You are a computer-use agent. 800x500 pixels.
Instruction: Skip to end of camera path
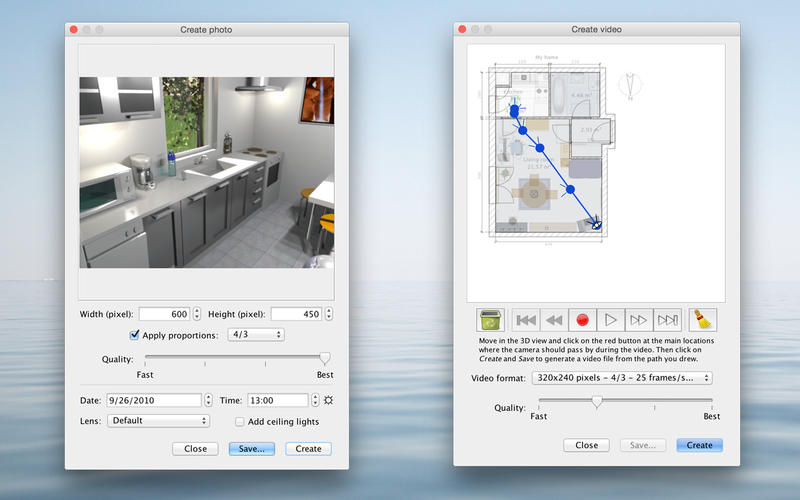pos(666,320)
